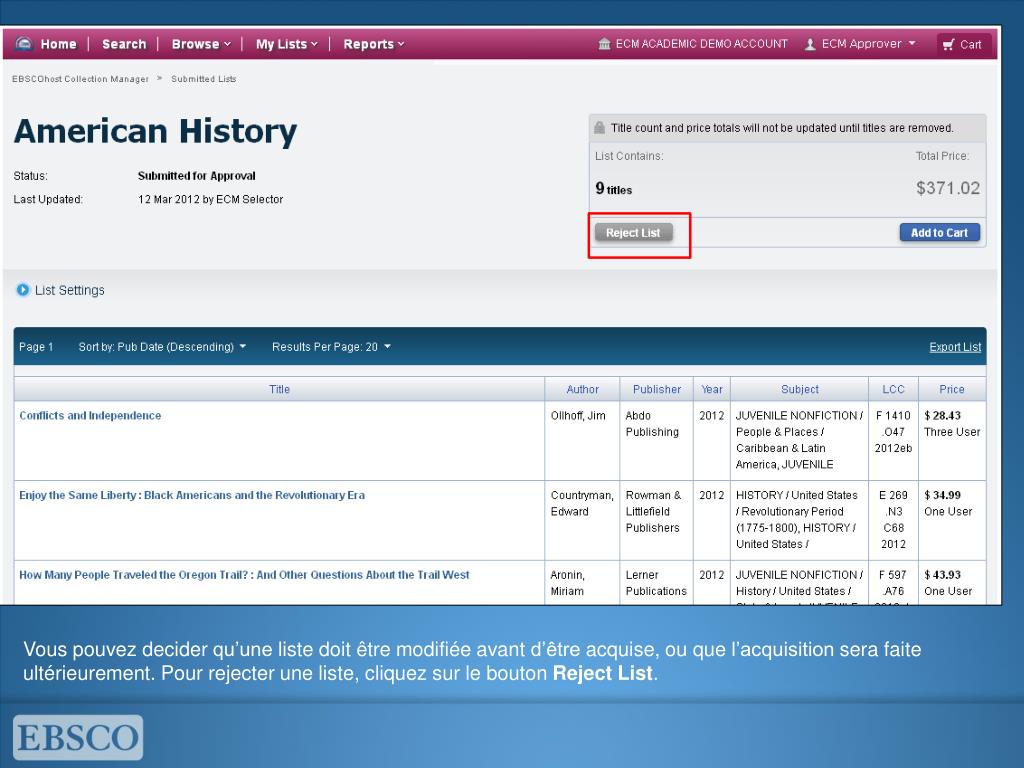Select Page 1 indicator
This screenshot has width=1024, height=768.
(x=36, y=347)
